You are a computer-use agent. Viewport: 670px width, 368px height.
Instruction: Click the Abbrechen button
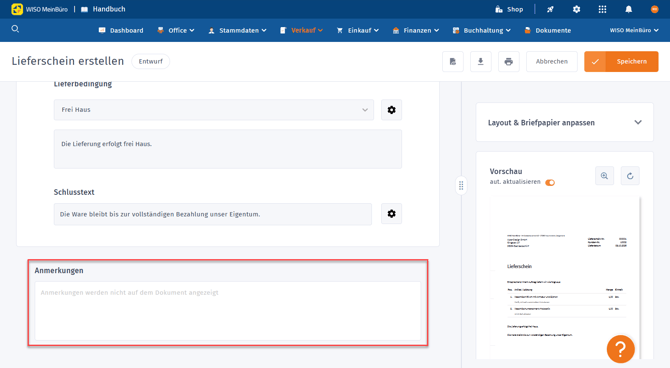(552, 62)
